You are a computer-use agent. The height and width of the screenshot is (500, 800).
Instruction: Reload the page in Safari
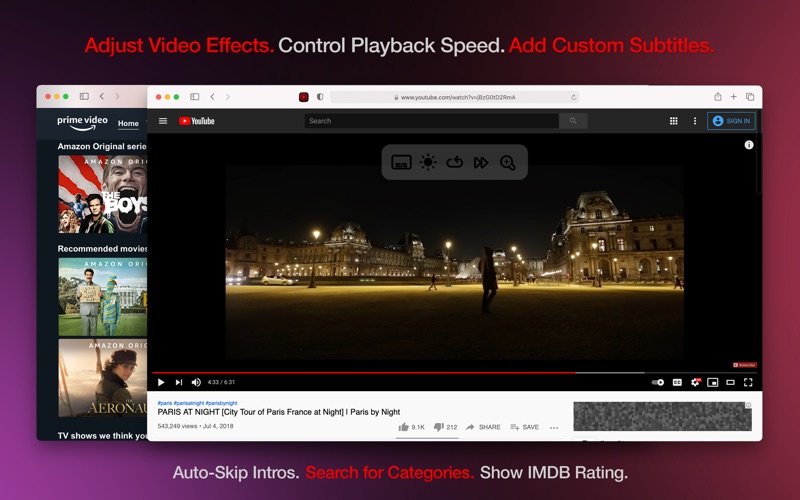573,97
